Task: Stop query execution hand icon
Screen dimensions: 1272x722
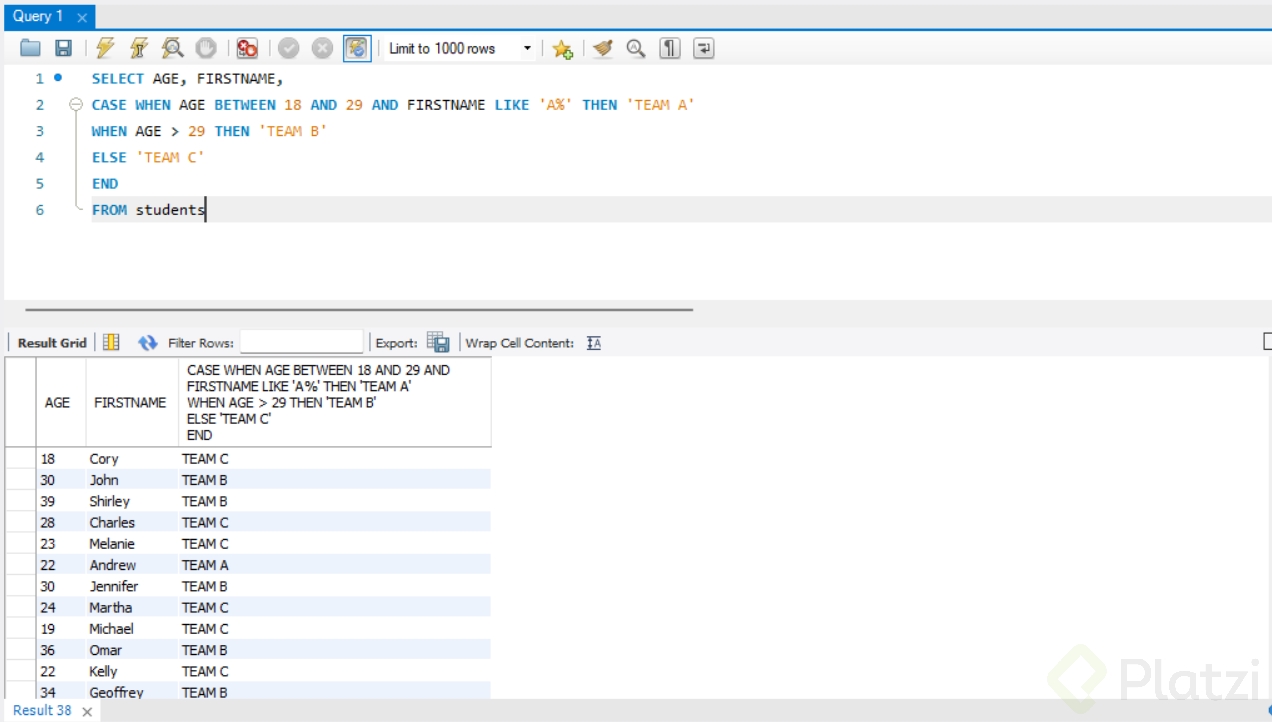Action: [205, 48]
